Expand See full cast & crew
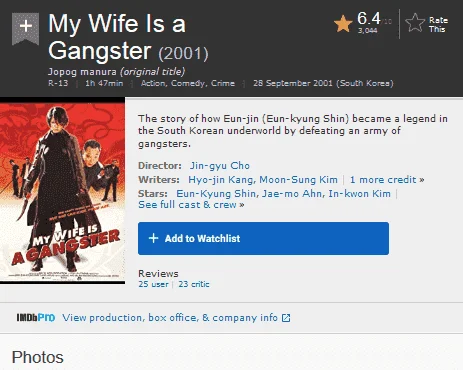Image resolution: width=463 pixels, height=370 pixels. [x=191, y=205]
